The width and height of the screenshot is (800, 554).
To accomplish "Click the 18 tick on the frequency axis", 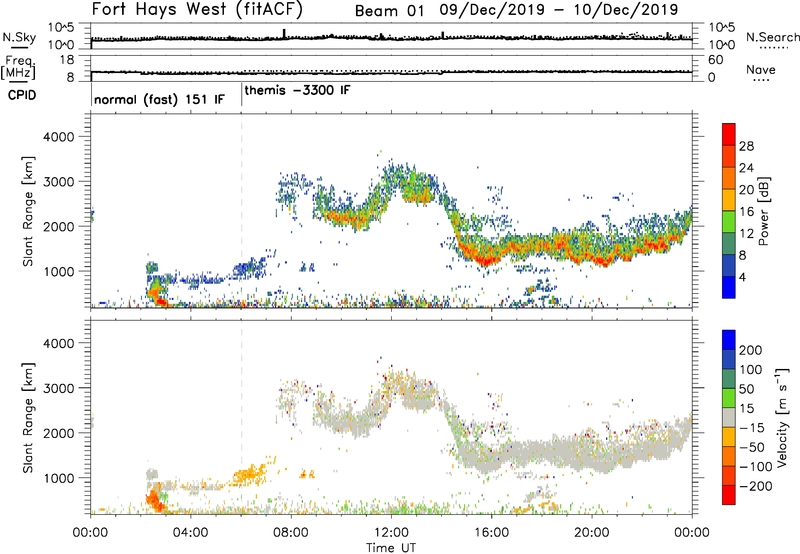I will point(67,60).
